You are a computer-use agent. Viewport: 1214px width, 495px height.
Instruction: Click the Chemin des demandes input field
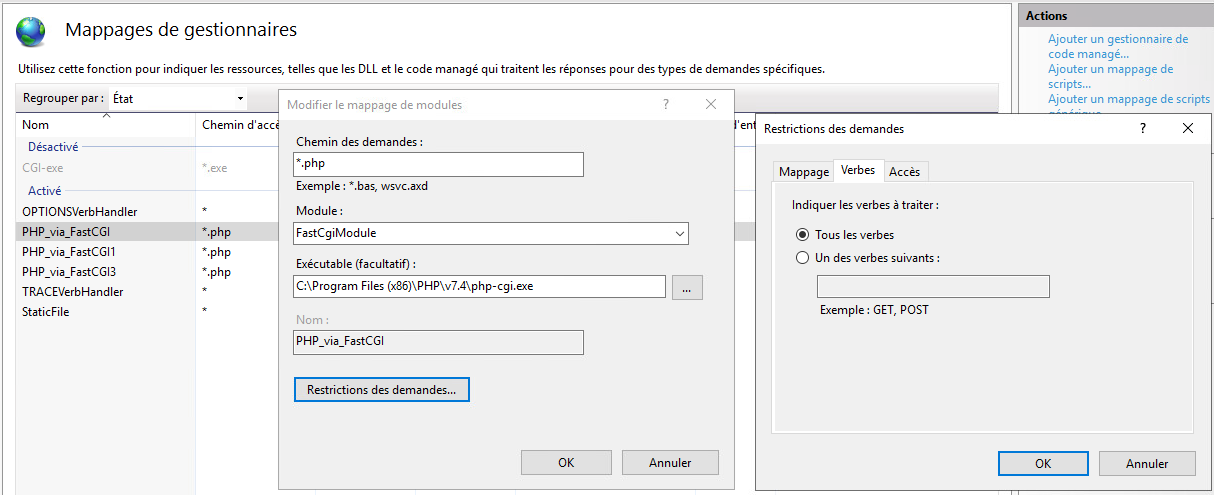[438, 164]
